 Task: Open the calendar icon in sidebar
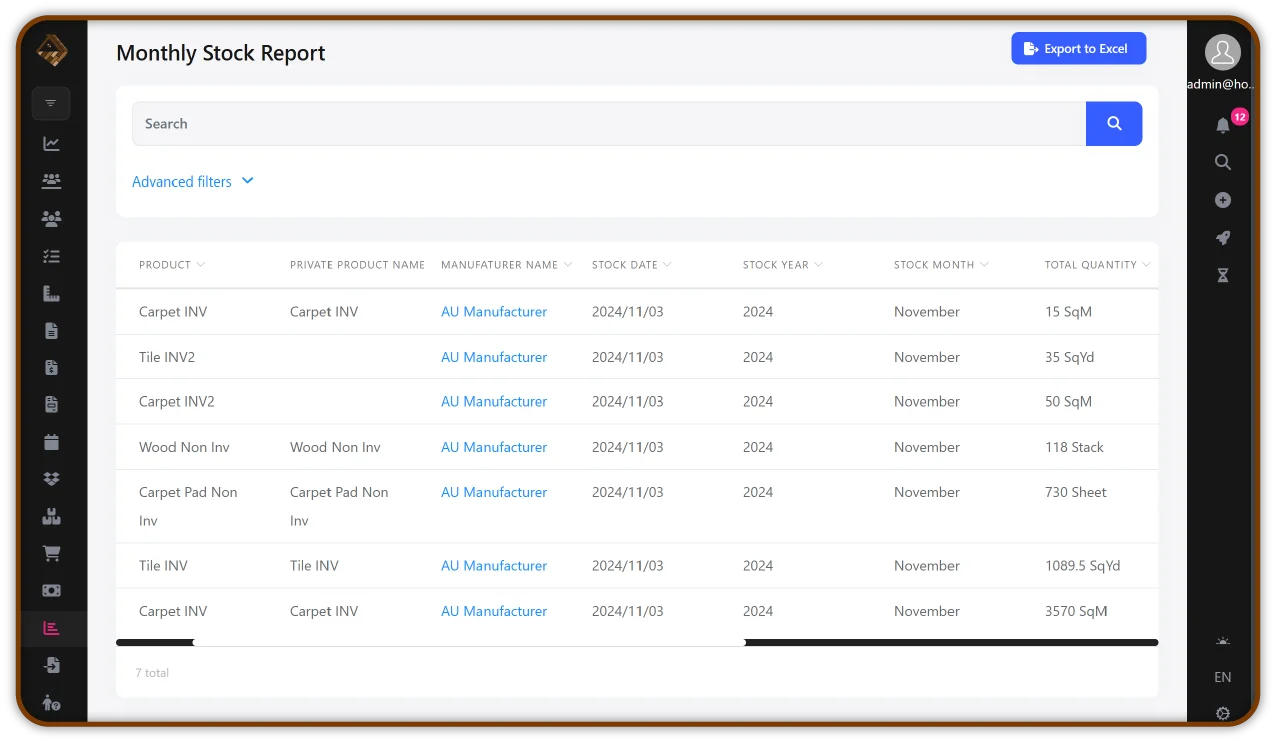(x=52, y=442)
